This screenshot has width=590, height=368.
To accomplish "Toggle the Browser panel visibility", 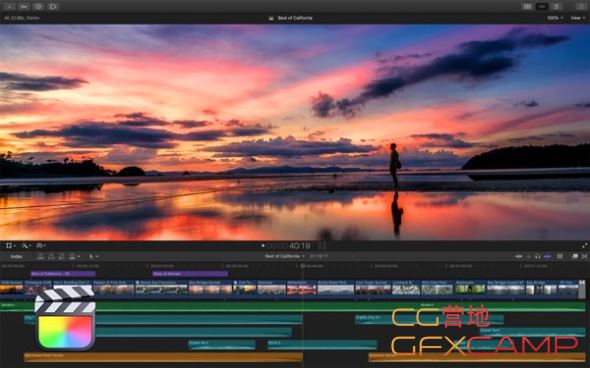I will pos(528,6).
